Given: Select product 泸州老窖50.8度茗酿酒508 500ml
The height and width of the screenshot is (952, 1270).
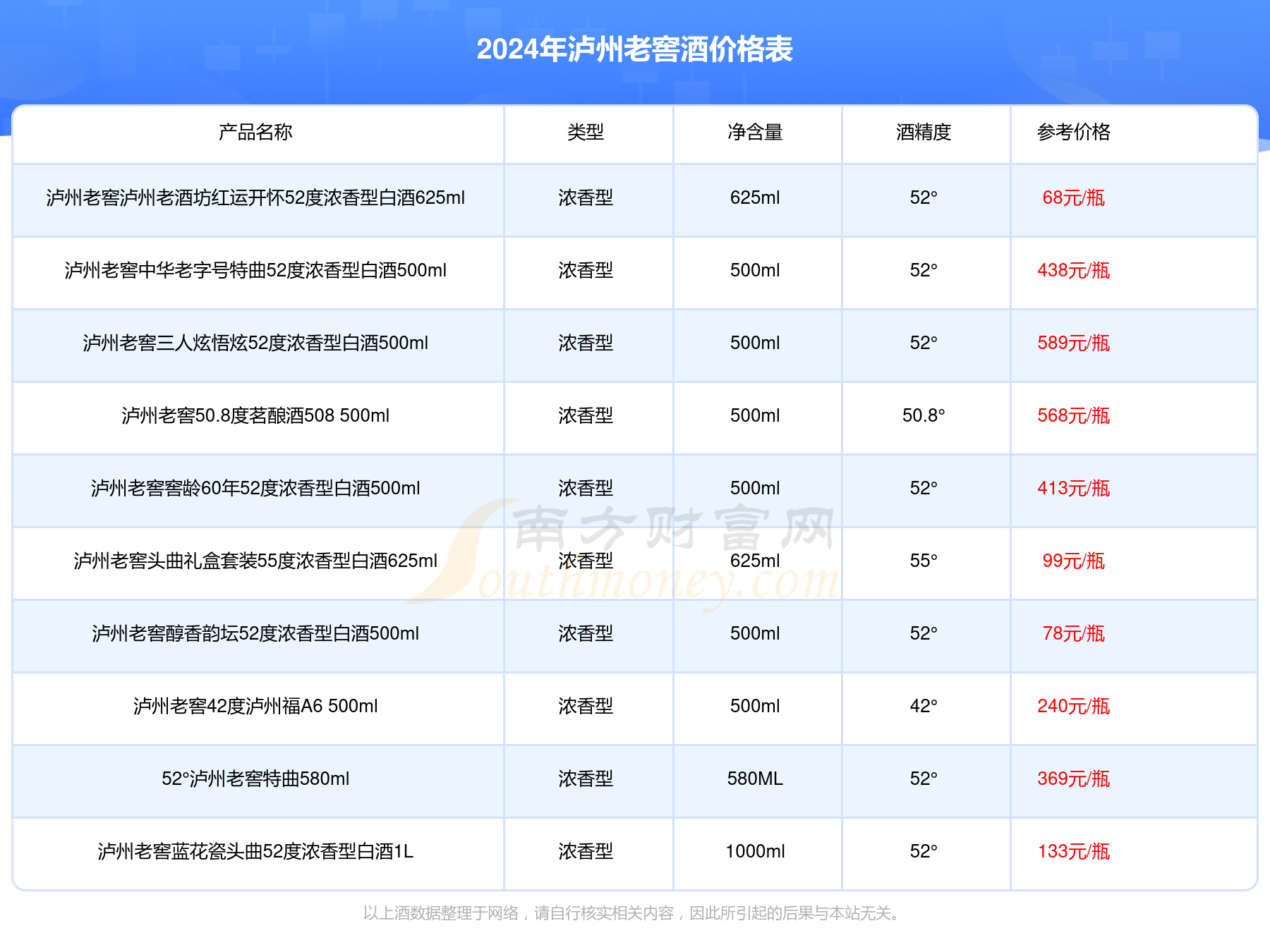Looking at the screenshot, I should click(255, 415).
